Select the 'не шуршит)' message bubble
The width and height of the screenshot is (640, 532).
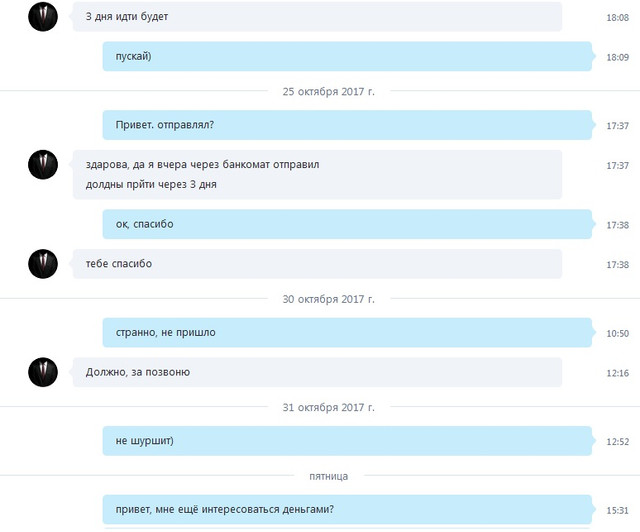click(x=347, y=441)
